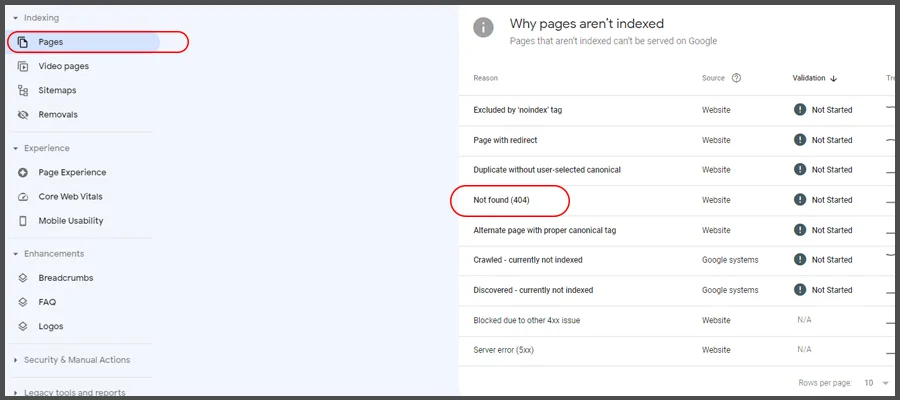Open the Not found (404) reason row

[501, 200]
